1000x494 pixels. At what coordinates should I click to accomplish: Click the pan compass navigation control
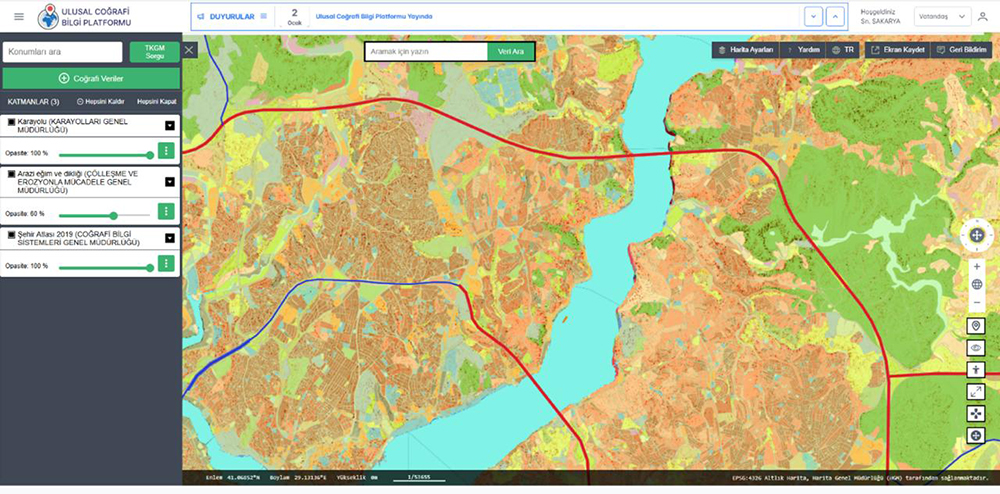[x=976, y=236]
